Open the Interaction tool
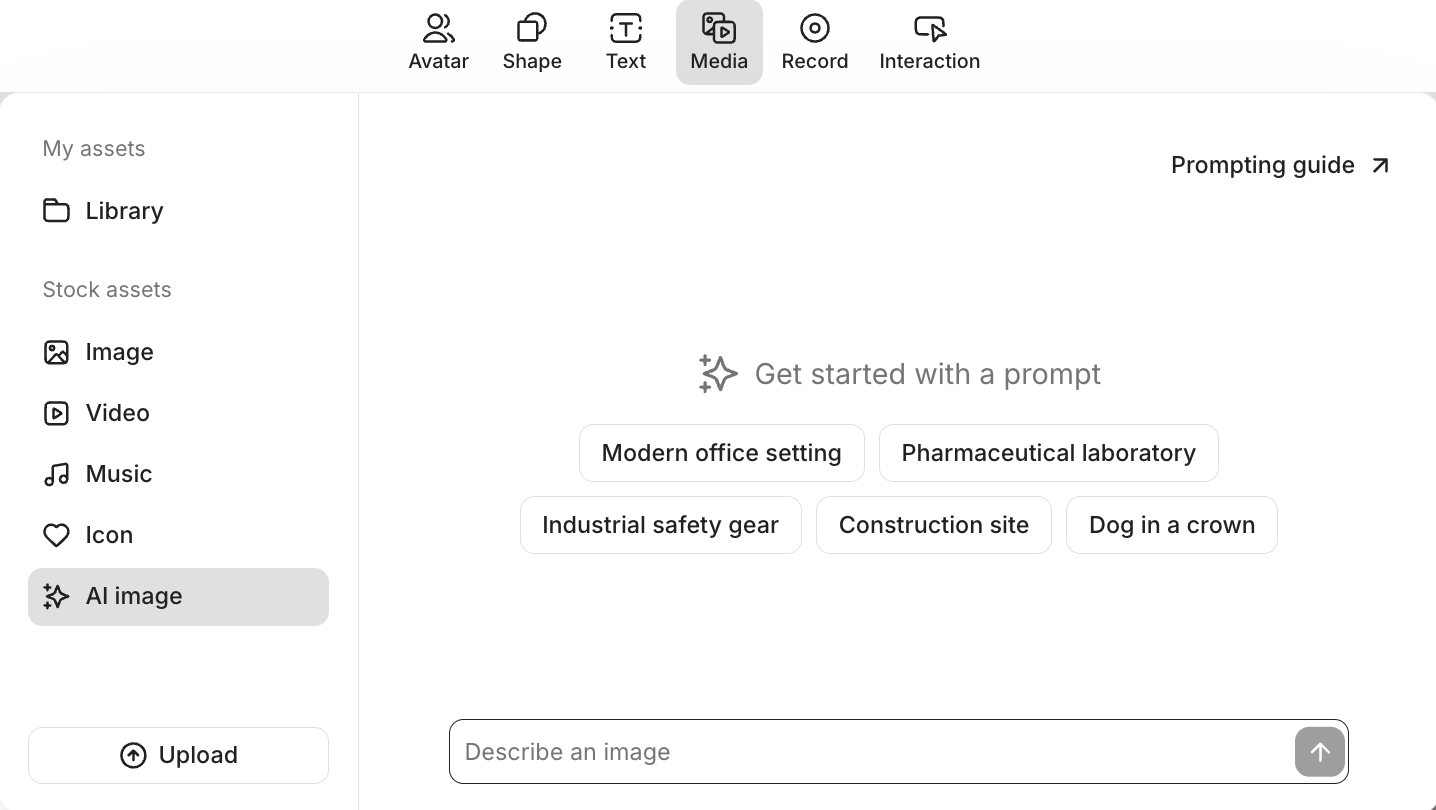The height and width of the screenshot is (810, 1436). click(x=930, y=42)
